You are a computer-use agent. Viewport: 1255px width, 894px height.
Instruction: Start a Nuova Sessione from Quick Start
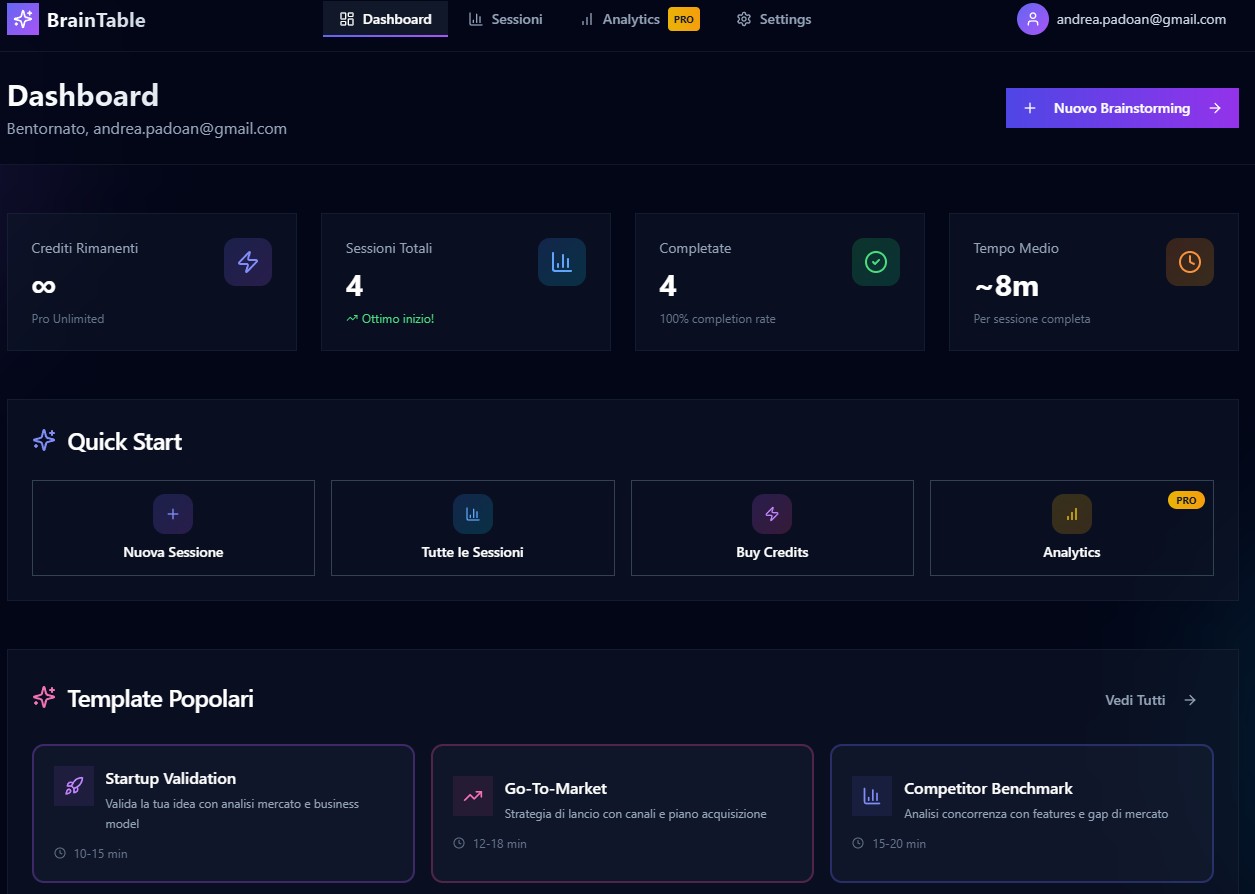[x=173, y=528]
